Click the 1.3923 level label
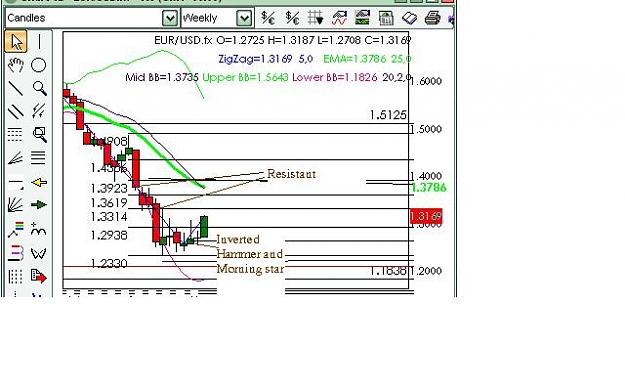 point(109,189)
